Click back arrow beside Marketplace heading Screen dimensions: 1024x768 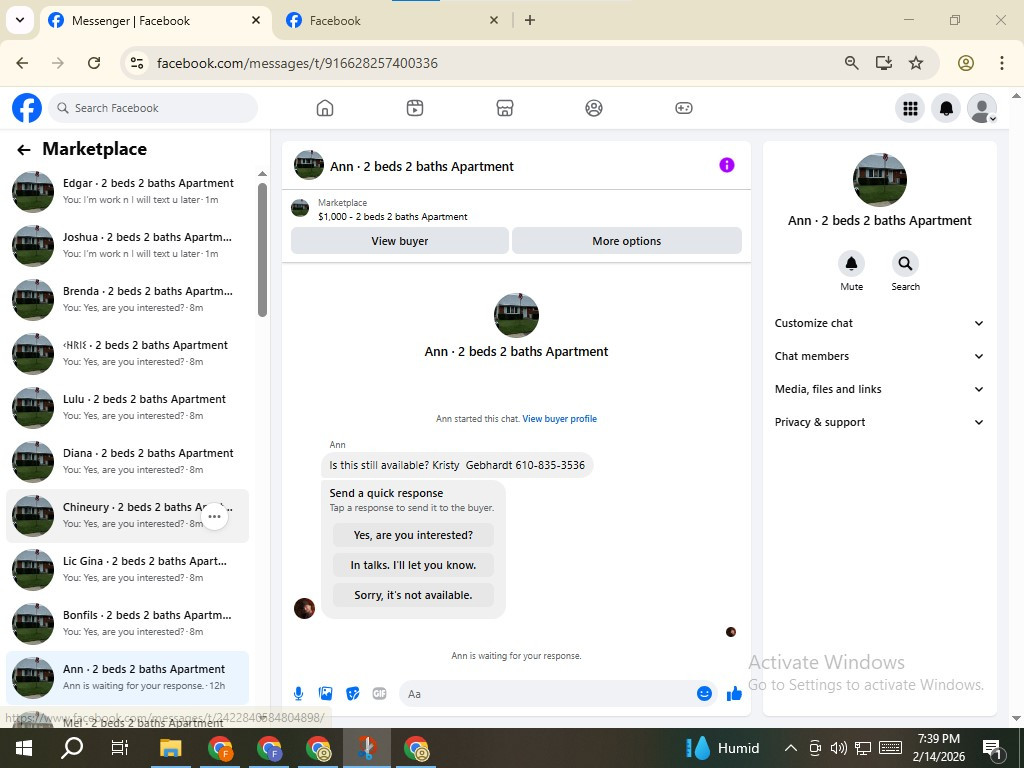click(24, 150)
